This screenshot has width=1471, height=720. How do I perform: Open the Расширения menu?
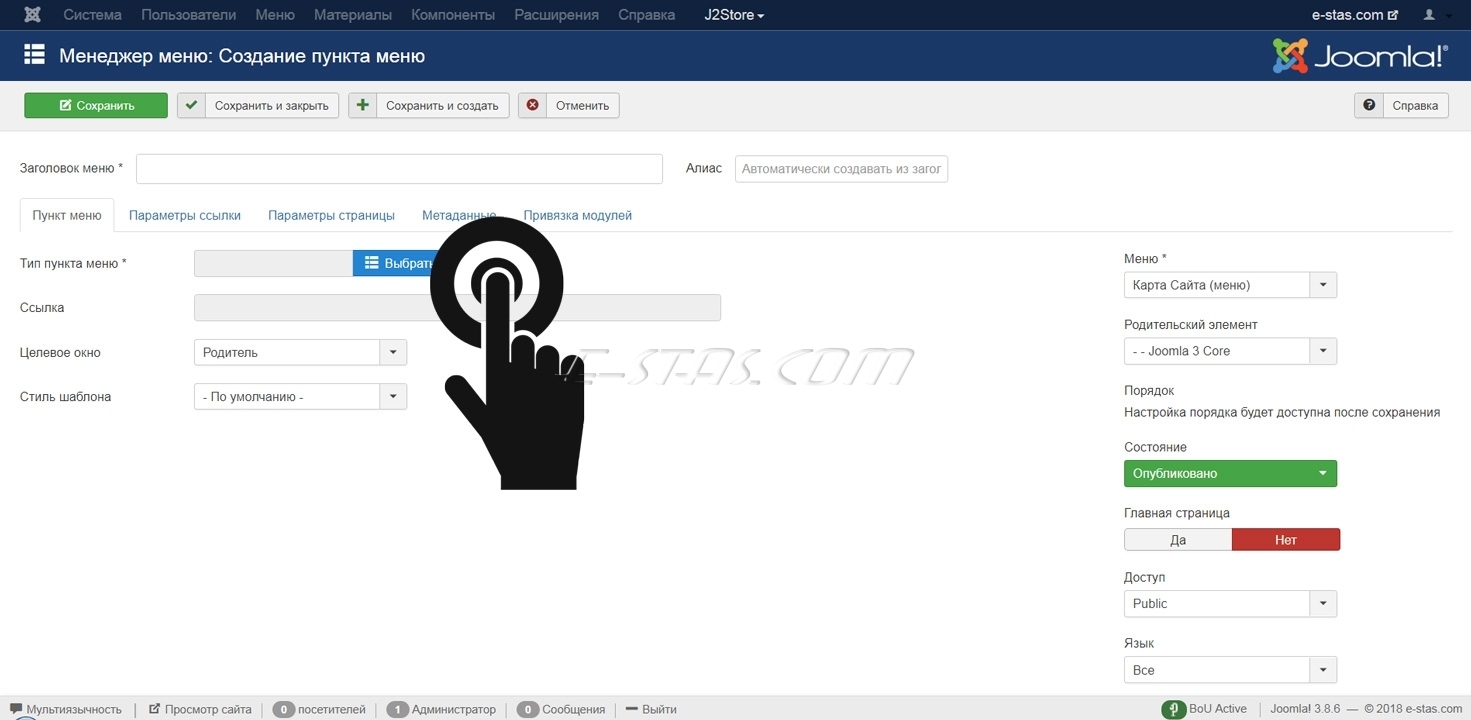556,15
